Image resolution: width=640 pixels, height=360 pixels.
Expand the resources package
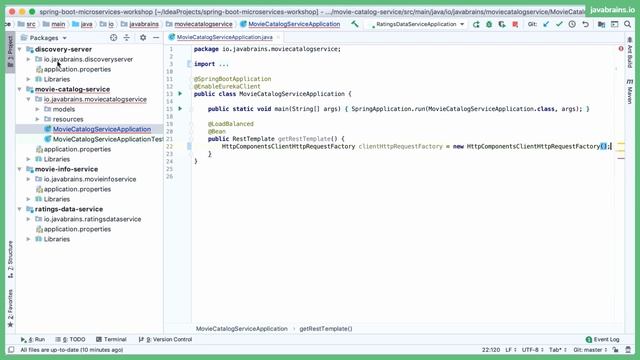38,119
